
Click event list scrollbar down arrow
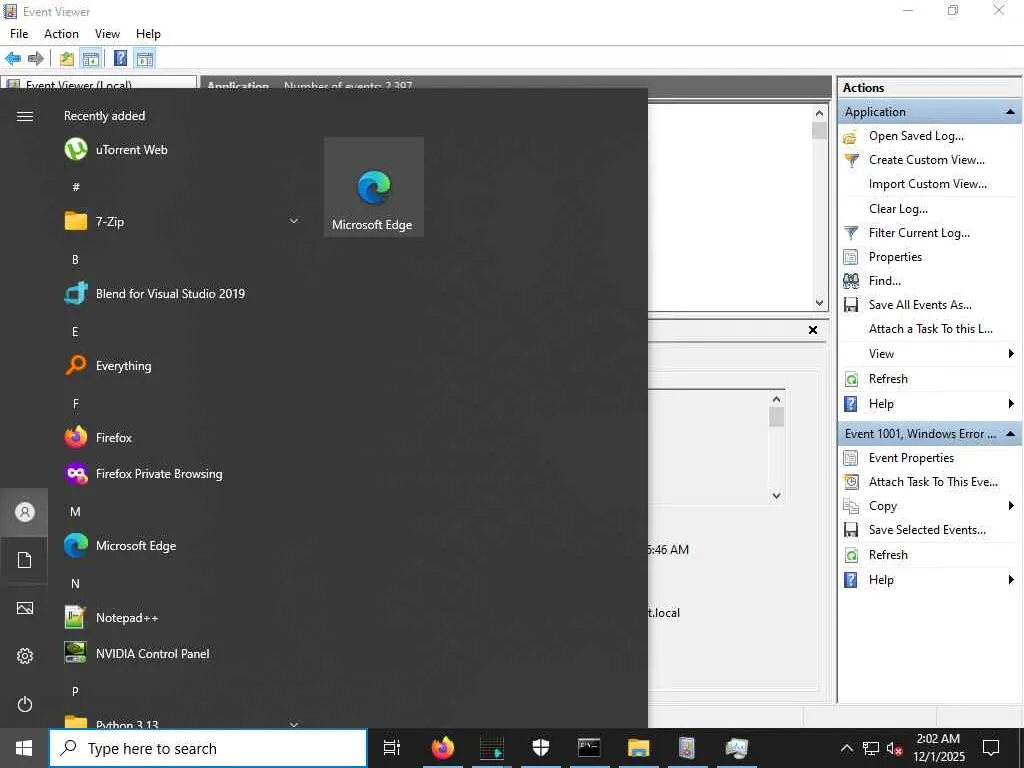pos(820,303)
